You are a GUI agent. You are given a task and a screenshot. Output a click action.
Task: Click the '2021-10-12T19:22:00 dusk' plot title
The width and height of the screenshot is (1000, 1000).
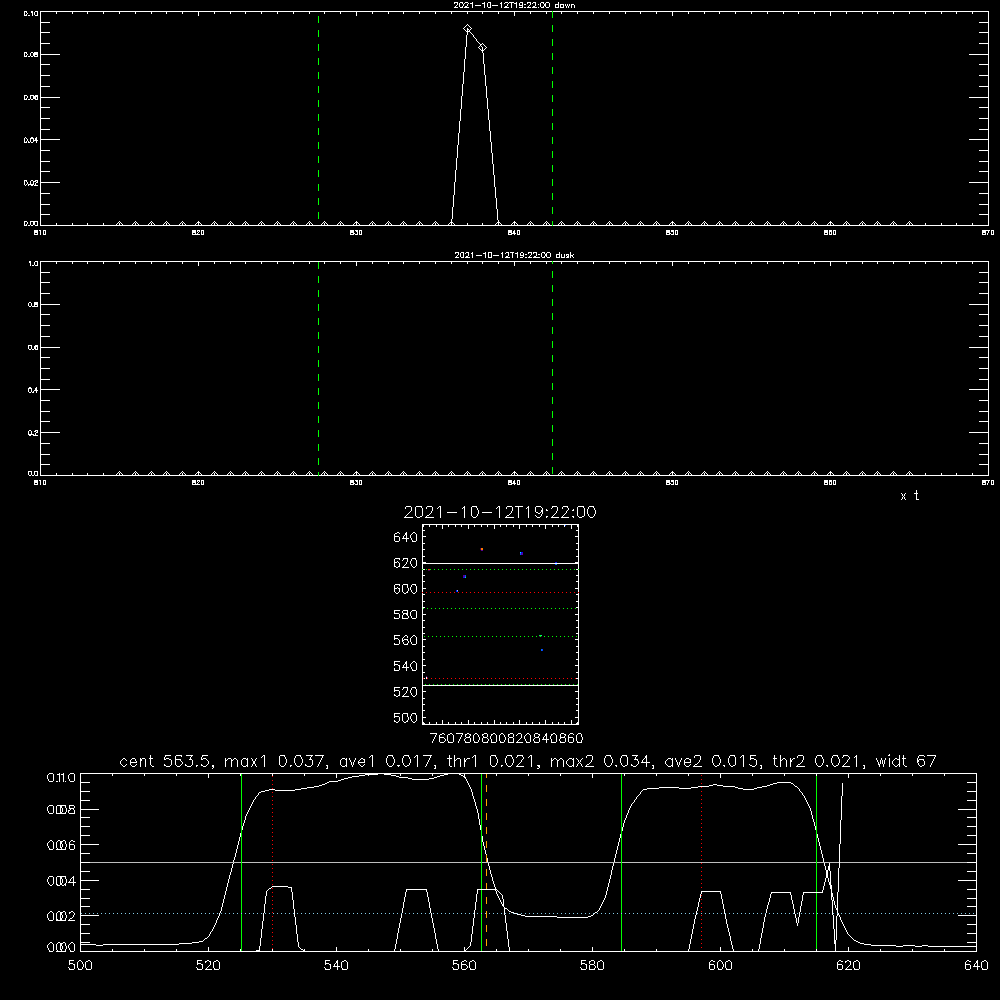(x=514, y=255)
